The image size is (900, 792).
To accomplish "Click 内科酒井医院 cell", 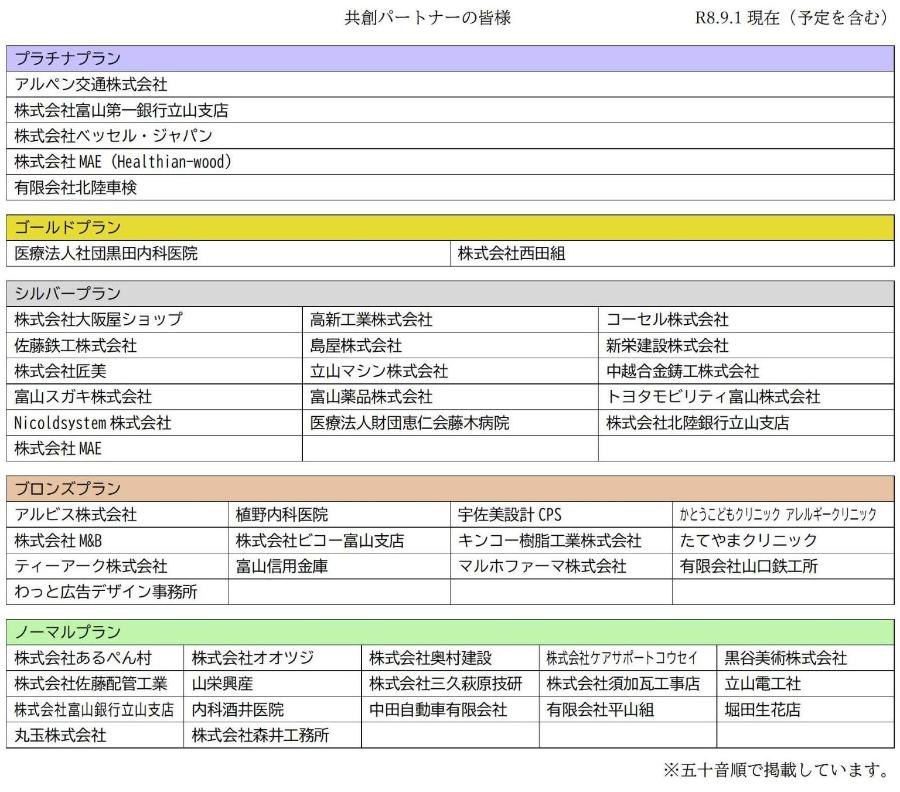I will (x=273, y=710).
